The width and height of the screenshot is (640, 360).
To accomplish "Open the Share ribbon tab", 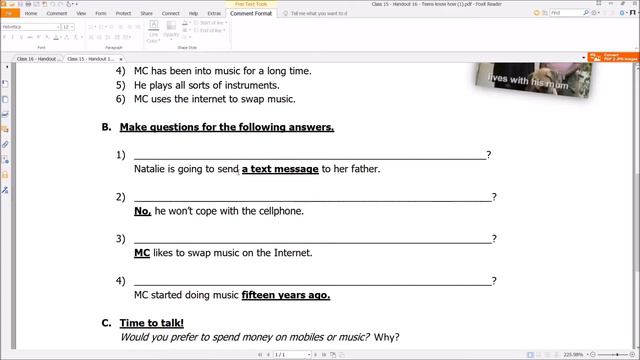I will [146, 13].
